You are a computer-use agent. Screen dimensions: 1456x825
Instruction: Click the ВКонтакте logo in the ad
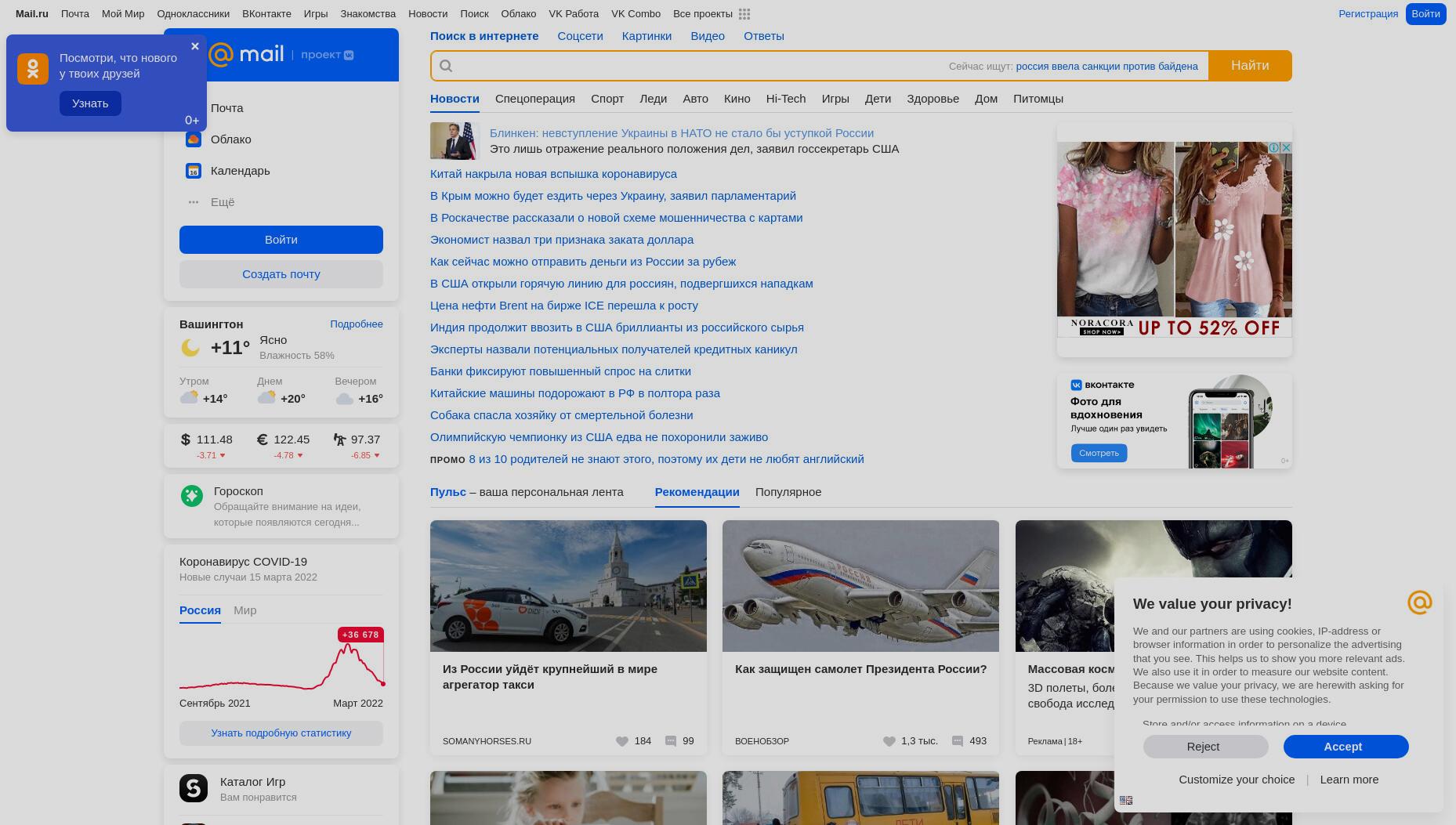[1103, 385]
